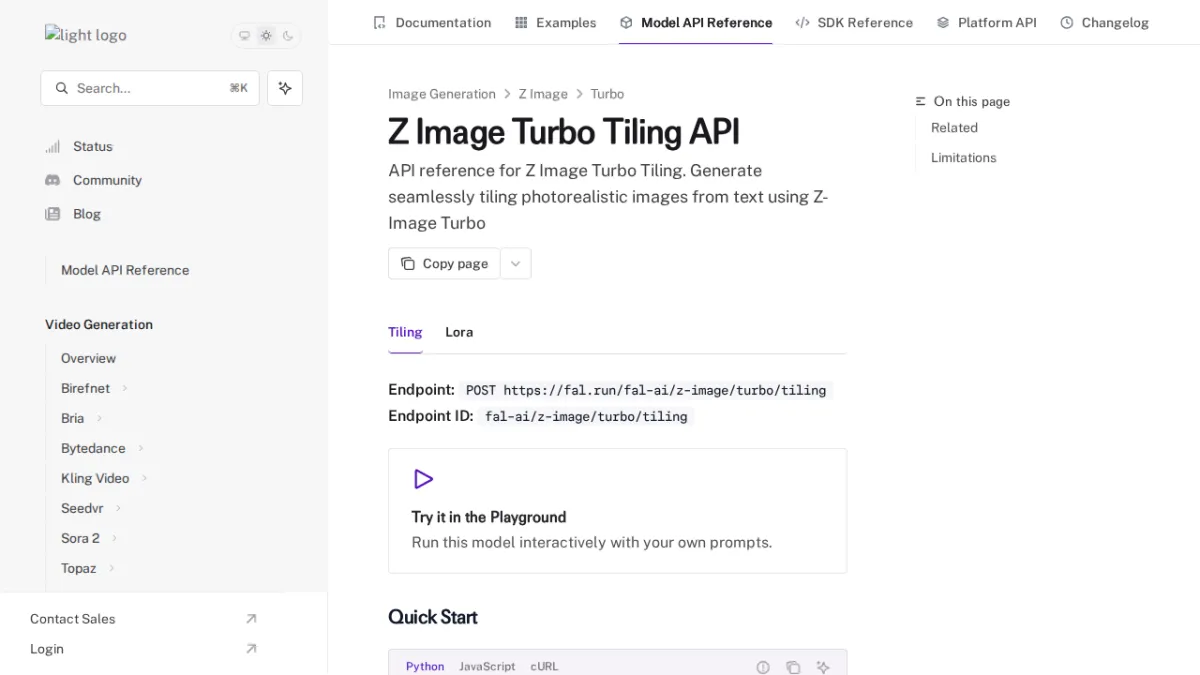This screenshot has width=1200, height=675.
Task: Click the Login external arrow icon
Action: 251,649
